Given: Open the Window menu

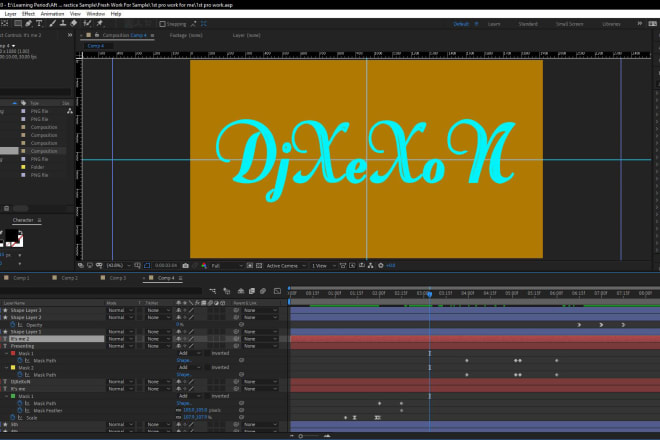Looking at the screenshot, I should (96, 14).
